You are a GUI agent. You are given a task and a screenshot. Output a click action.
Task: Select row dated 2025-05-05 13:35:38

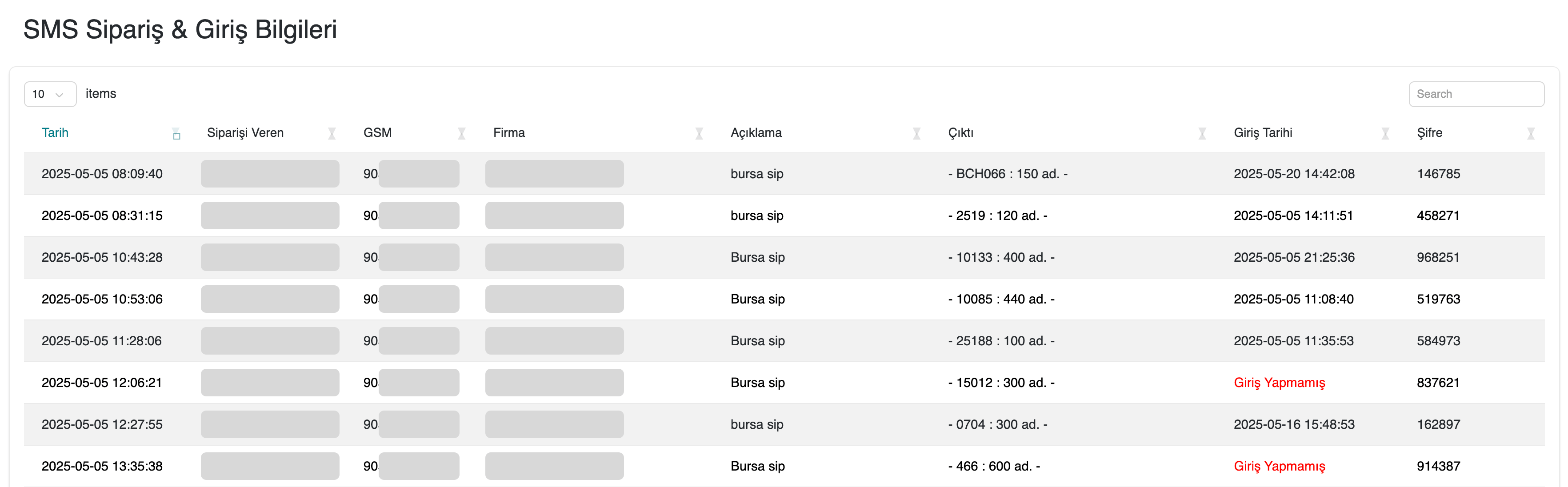click(102, 466)
